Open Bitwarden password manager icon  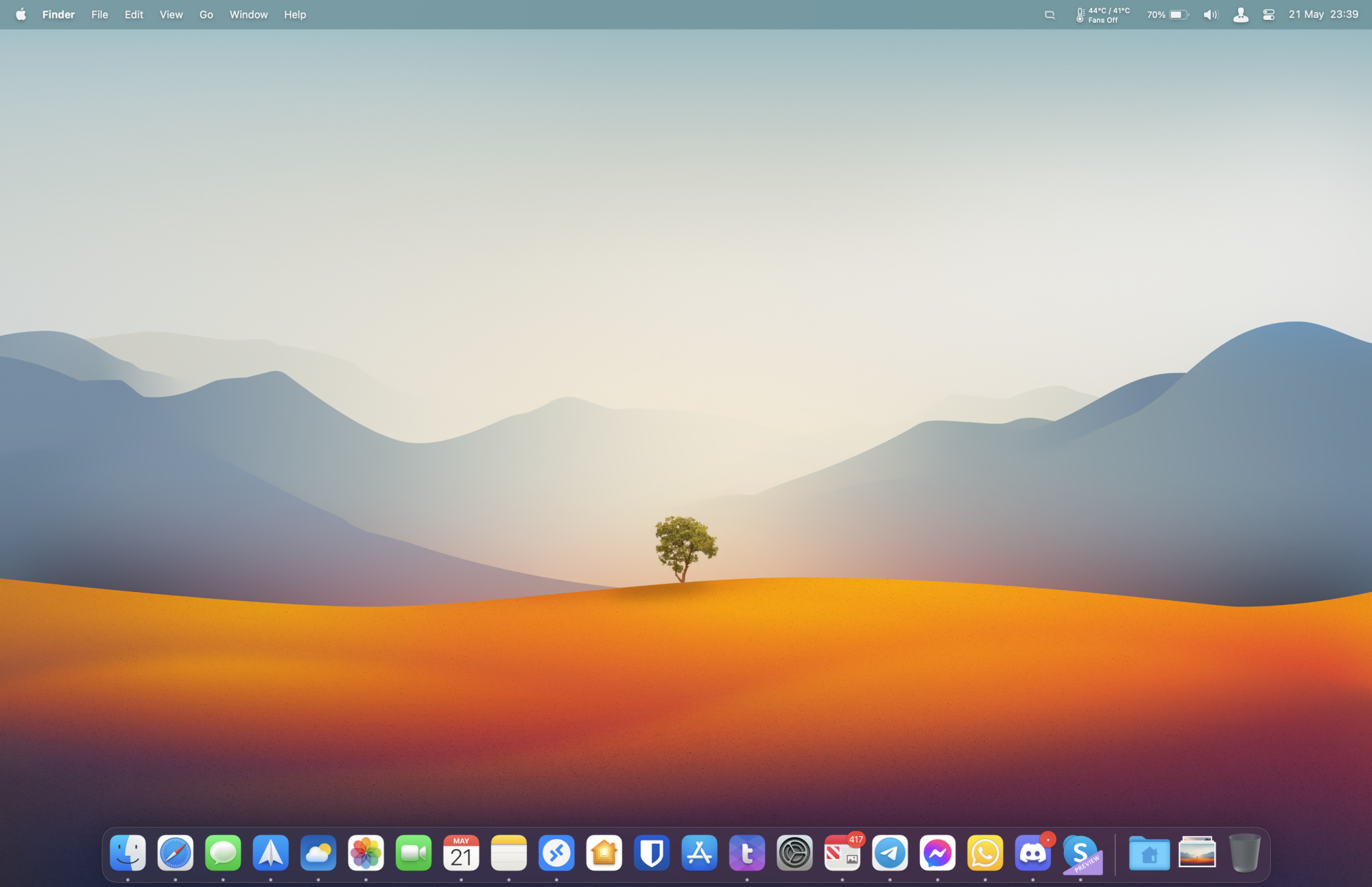point(652,853)
